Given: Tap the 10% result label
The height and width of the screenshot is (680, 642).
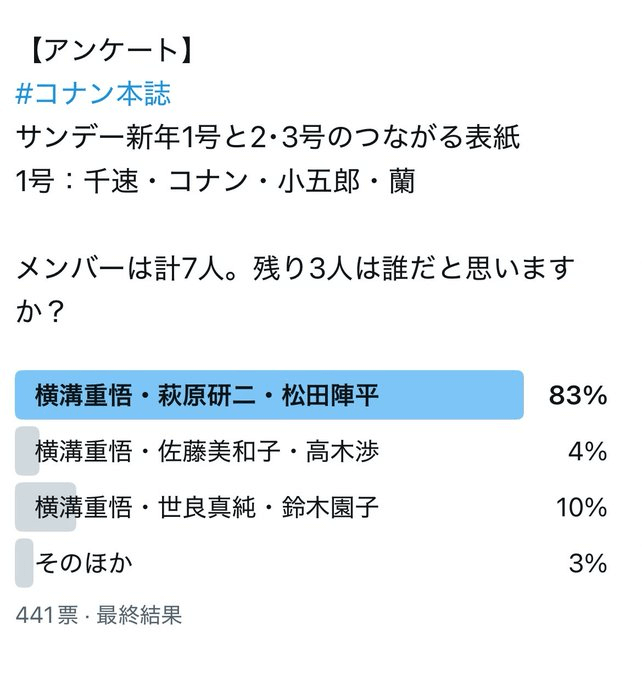Looking at the screenshot, I should click(x=581, y=507).
